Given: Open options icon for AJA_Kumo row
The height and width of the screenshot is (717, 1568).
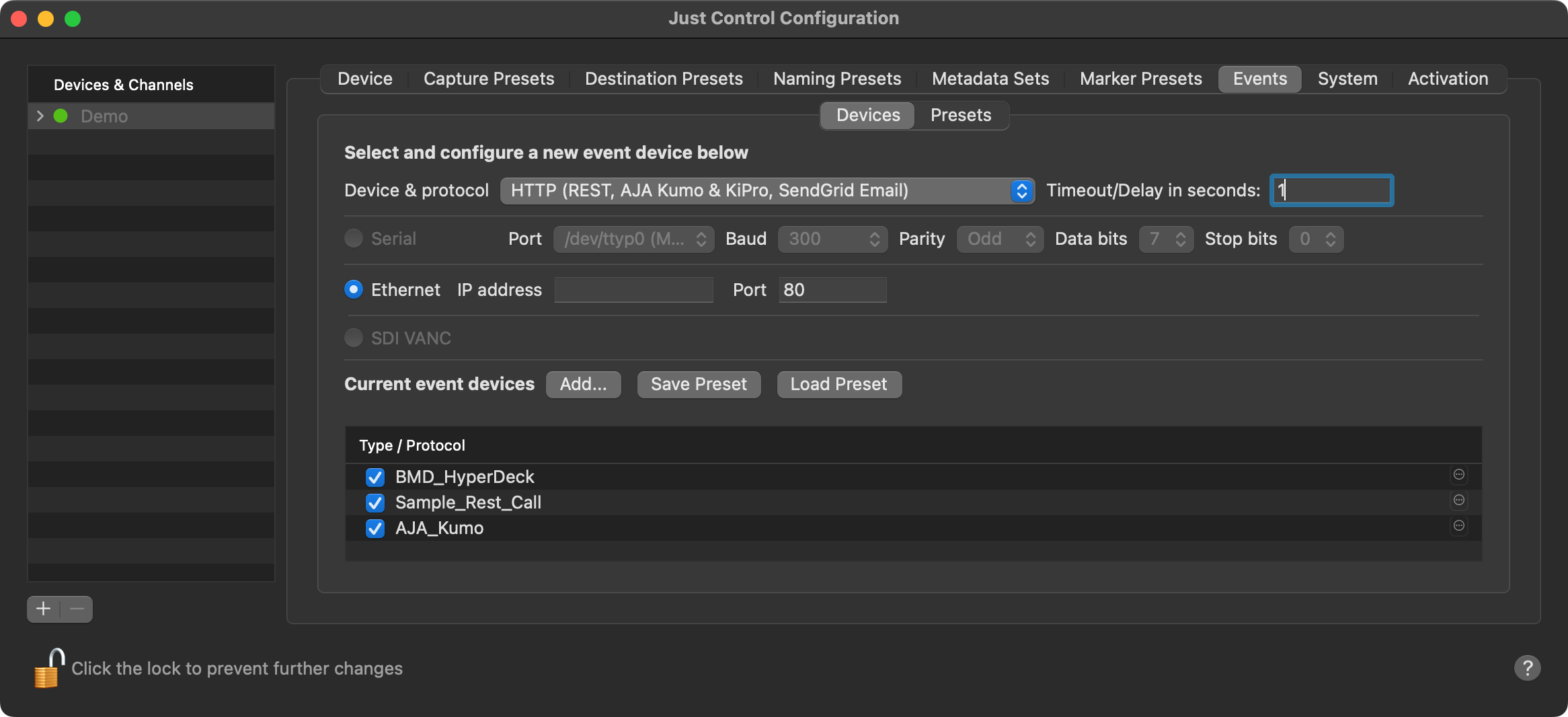Looking at the screenshot, I should (x=1458, y=525).
